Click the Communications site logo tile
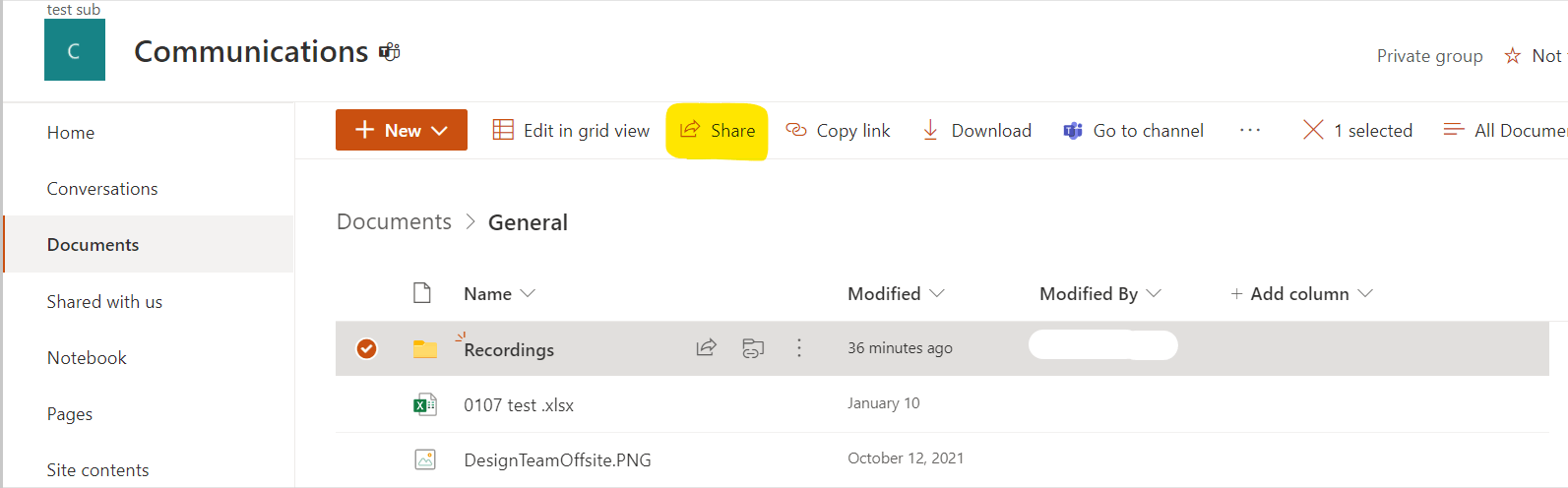Image resolution: width=1568 pixels, height=488 pixels. [x=74, y=51]
